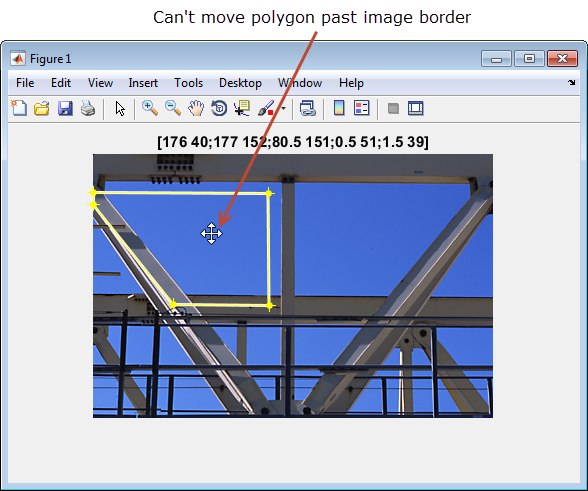Open a file using the folder icon
Viewport: 588px width, 491px height.
pos(42,108)
